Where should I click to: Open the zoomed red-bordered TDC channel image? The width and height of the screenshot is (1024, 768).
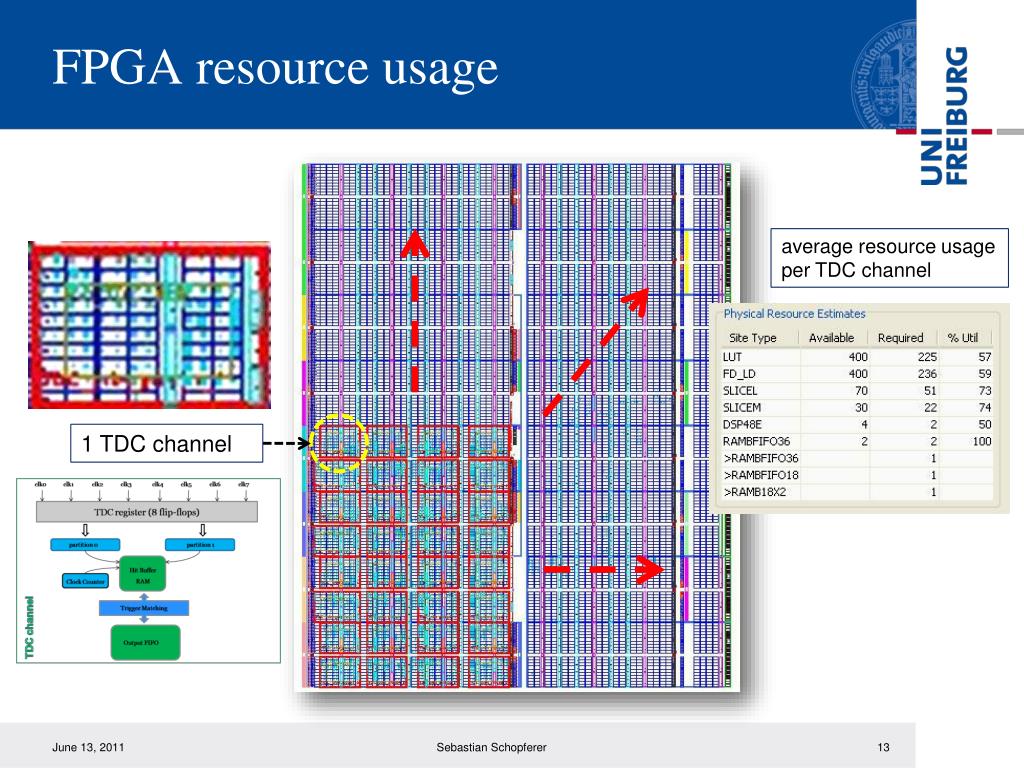pyautogui.click(x=149, y=325)
